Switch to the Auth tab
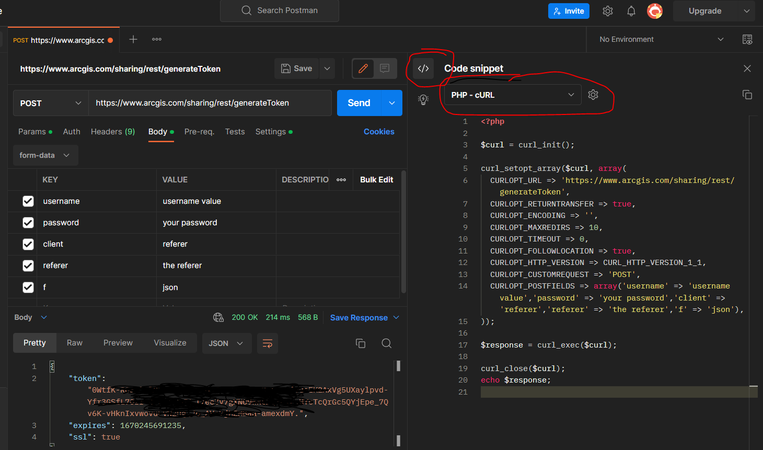Viewport: 763px width, 450px height. click(72, 132)
